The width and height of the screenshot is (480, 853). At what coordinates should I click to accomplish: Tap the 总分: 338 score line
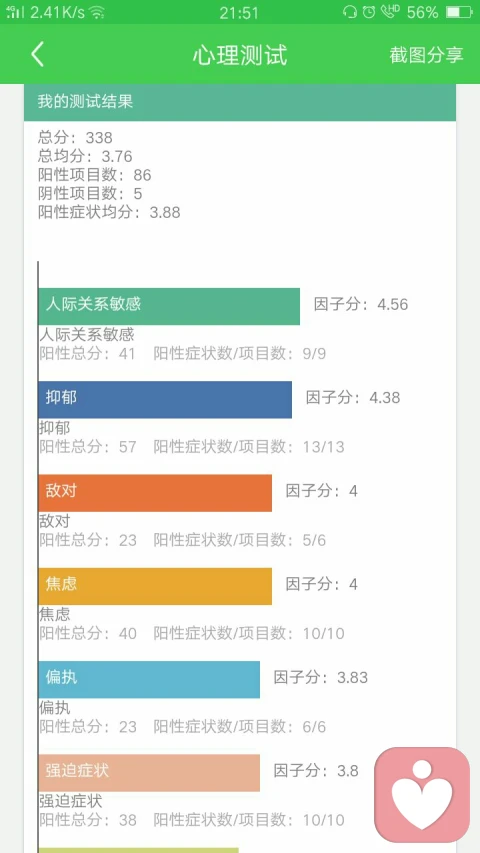click(x=75, y=138)
